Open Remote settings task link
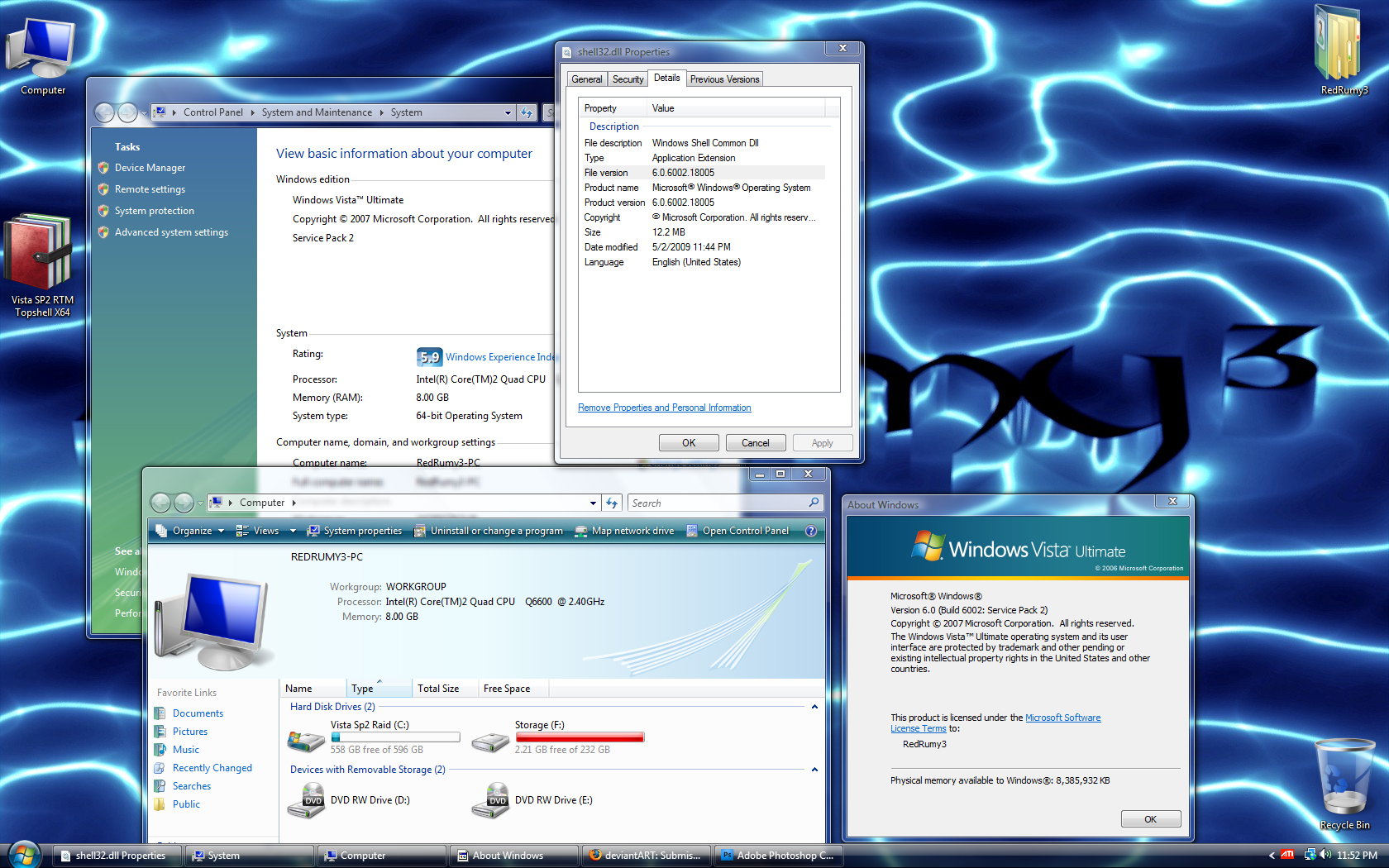Image resolution: width=1389 pixels, height=868 pixels. coord(150,189)
